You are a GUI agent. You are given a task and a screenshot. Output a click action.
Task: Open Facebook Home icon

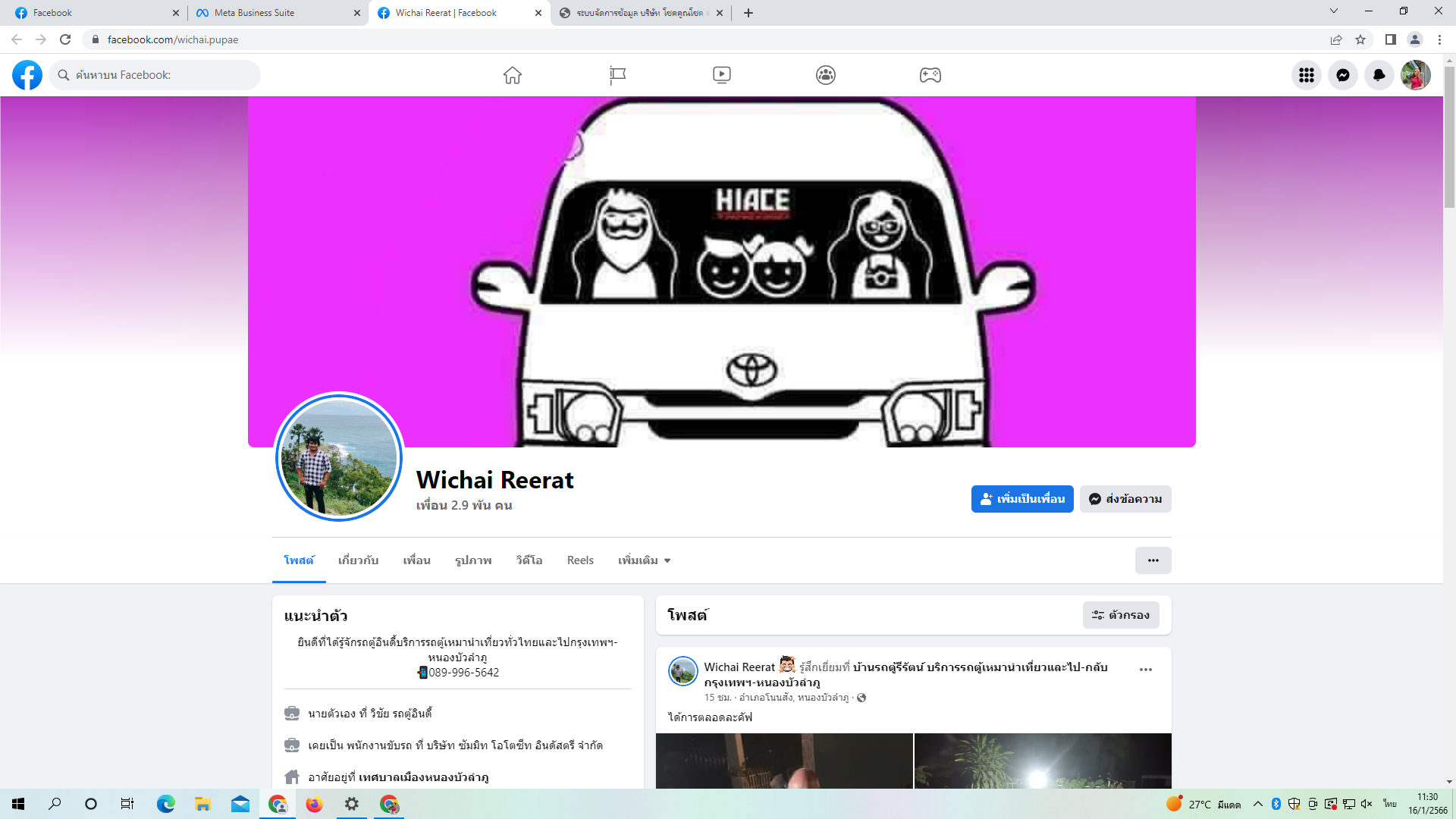[513, 75]
